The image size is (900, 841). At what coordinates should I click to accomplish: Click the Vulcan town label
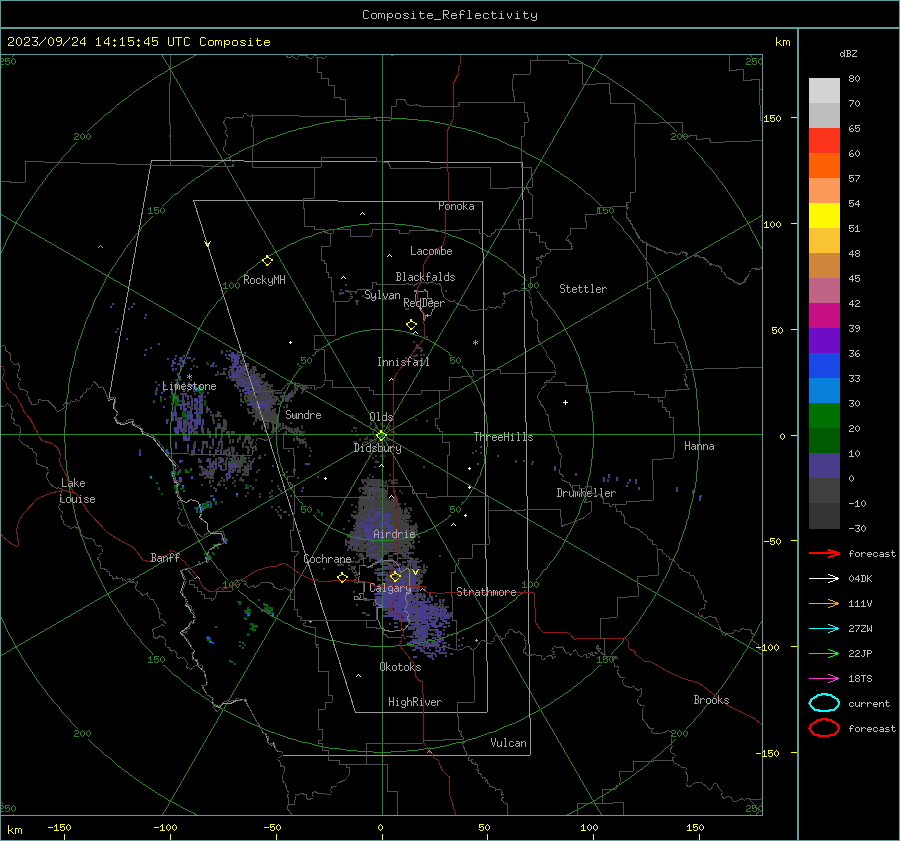508,743
